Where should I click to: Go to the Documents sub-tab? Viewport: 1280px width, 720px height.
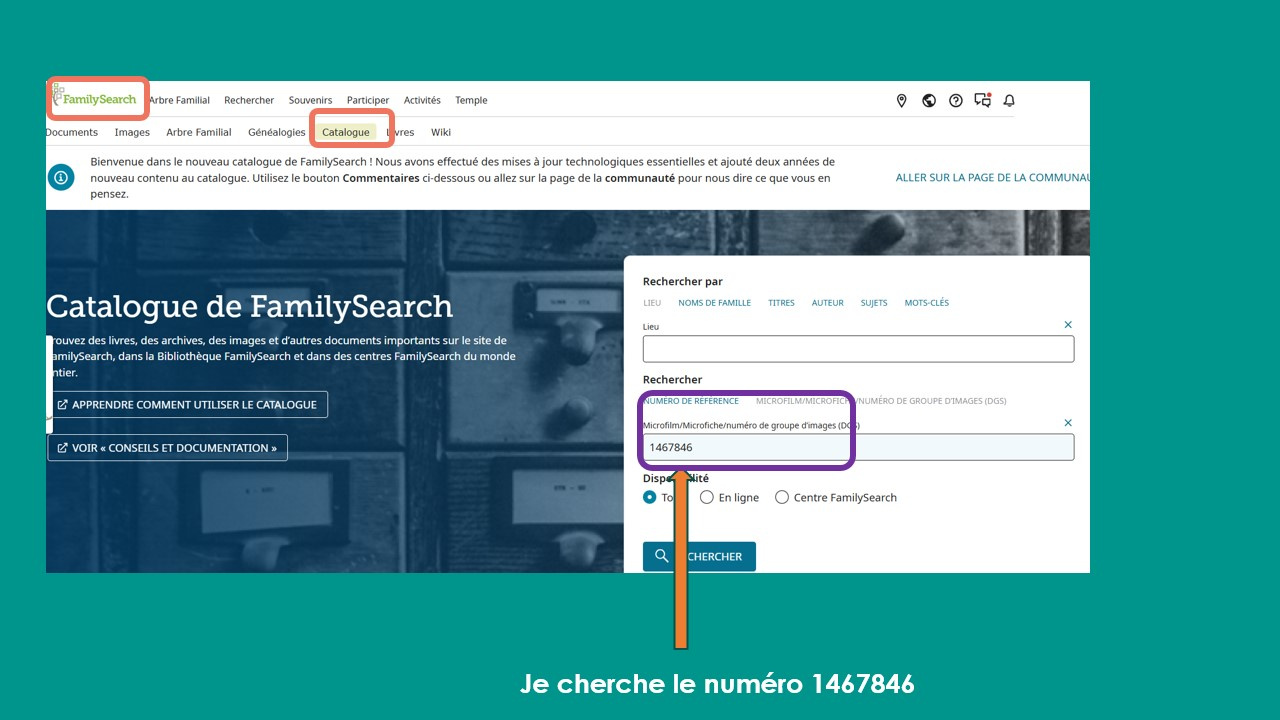pyautogui.click(x=72, y=132)
